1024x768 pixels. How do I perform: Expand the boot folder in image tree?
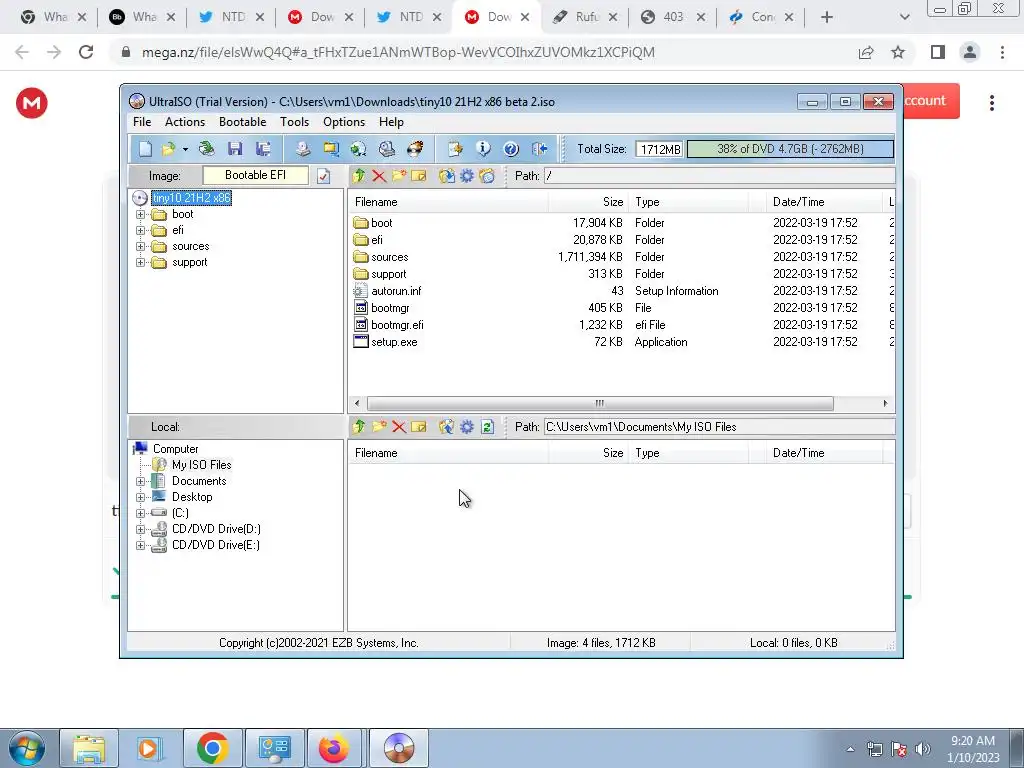click(x=140, y=214)
